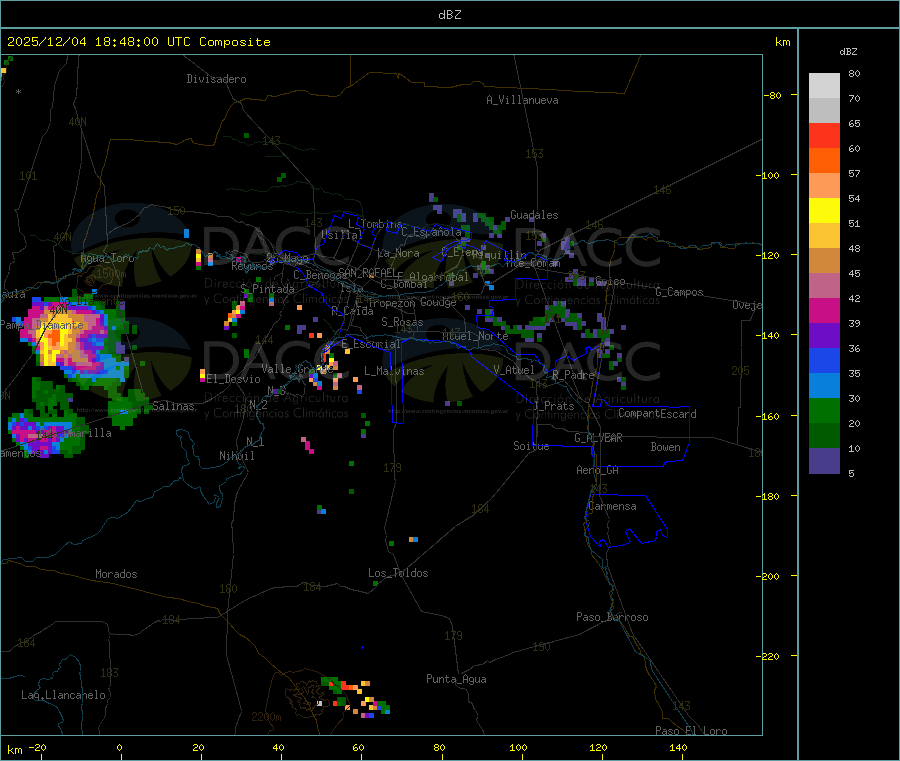The height and width of the screenshot is (761, 900).
Task: Click the E_Escorial label
Action: pos(371,344)
